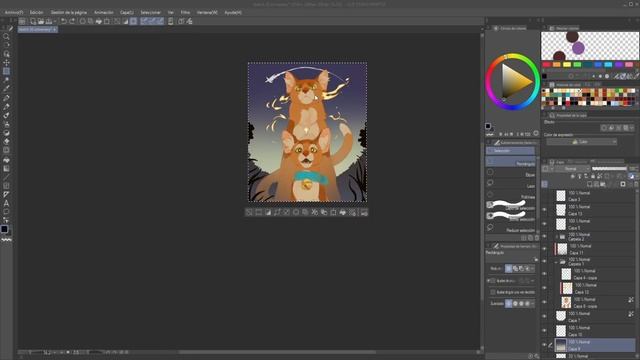Image resolution: width=640 pixels, height=360 pixels.
Task: Select layer Capa 9 thumbnail
Action: click(x=561, y=345)
